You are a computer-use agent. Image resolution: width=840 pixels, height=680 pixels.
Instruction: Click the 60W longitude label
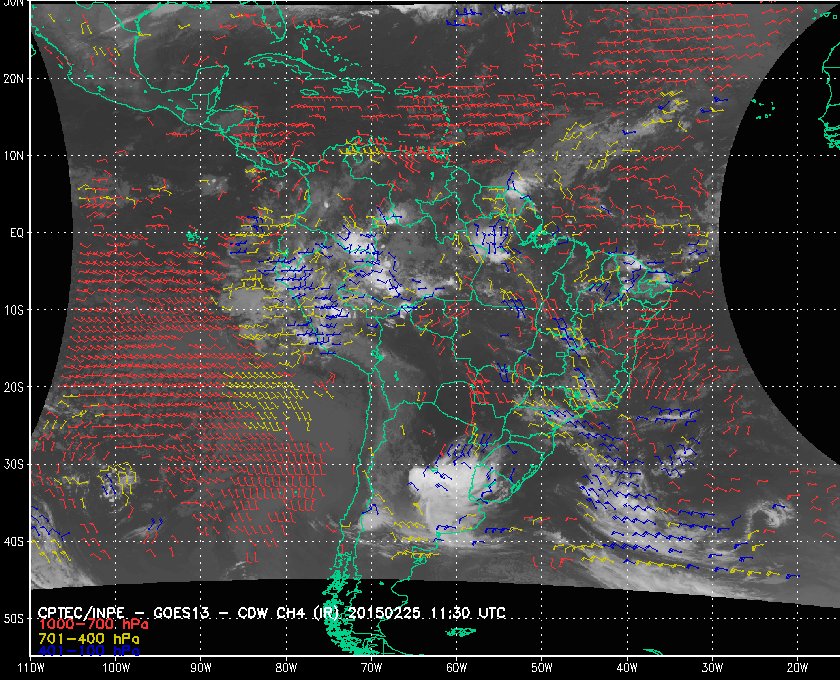point(456,667)
